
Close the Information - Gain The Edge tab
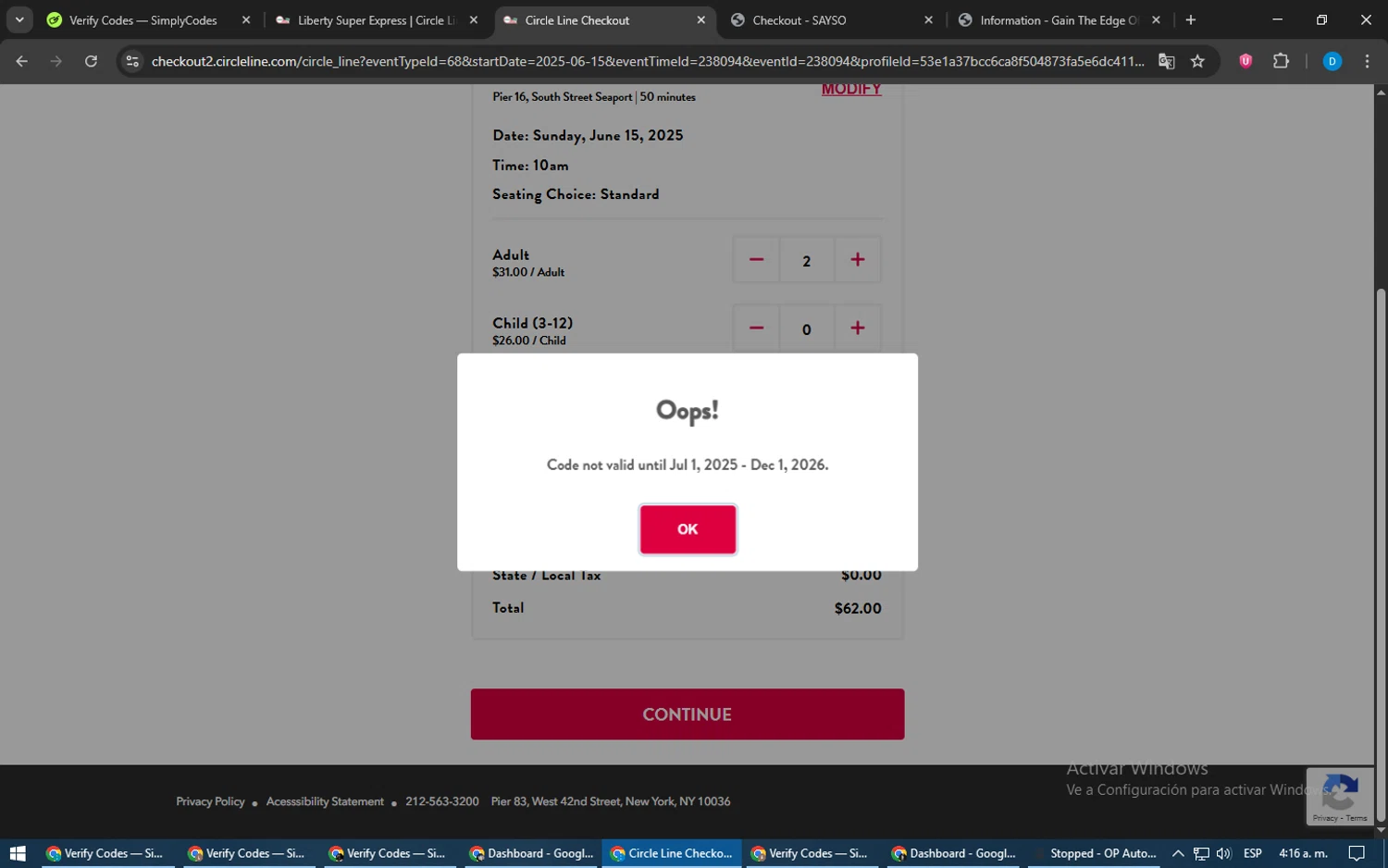coord(1156,20)
